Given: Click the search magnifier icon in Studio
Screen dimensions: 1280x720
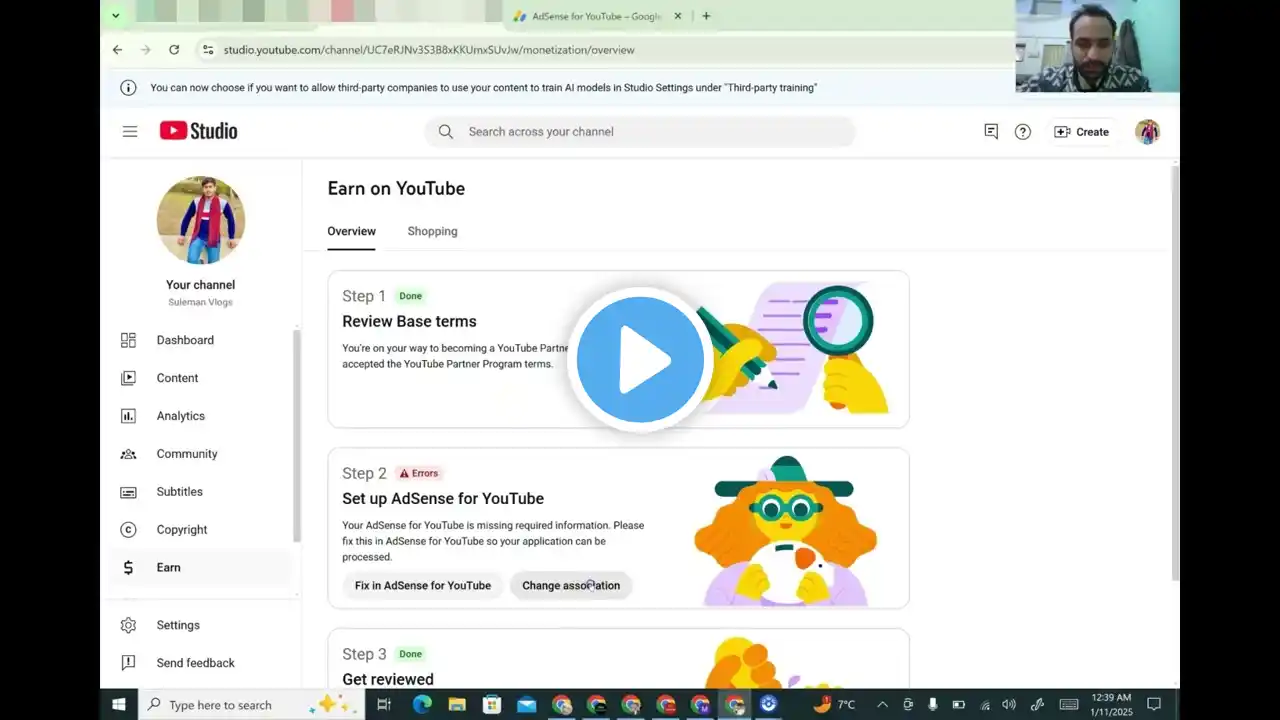Looking at the screenshot, I should point(446,132).
